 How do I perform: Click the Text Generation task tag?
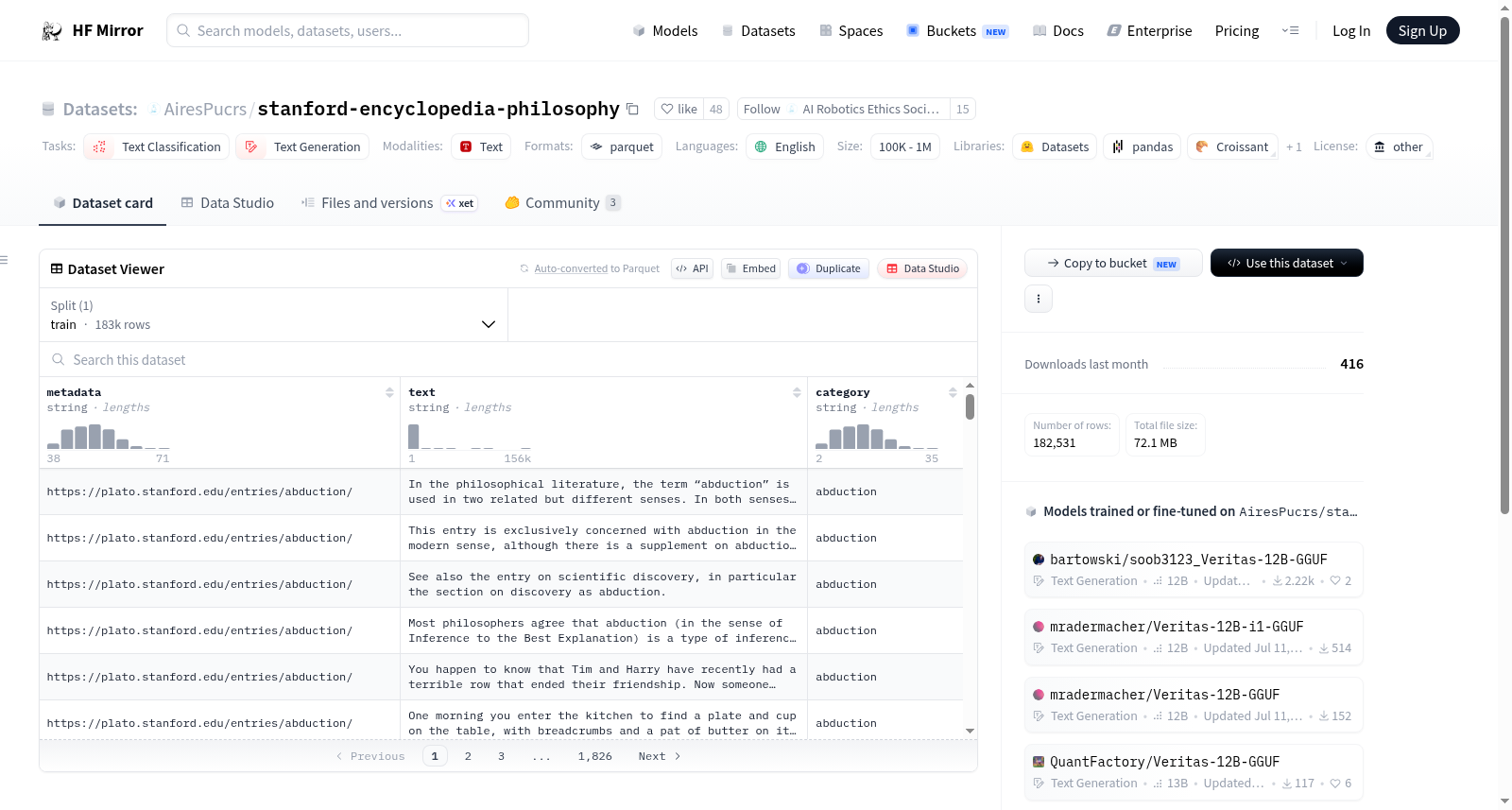(x=302, y=146)
